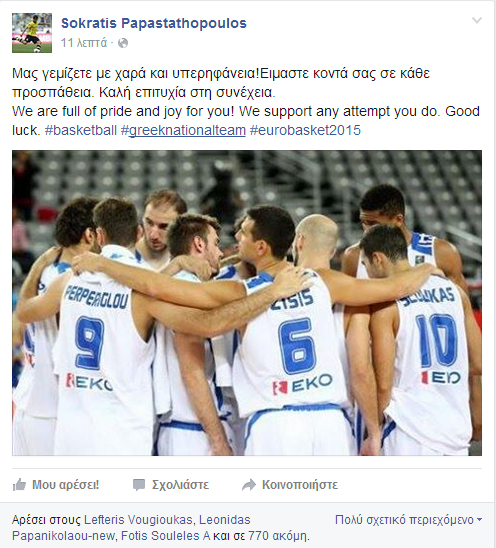Viewport: 496px width, 548px height.
Task: Show the '770 ακόμη' other likers
Action: (x=278, y=535)
